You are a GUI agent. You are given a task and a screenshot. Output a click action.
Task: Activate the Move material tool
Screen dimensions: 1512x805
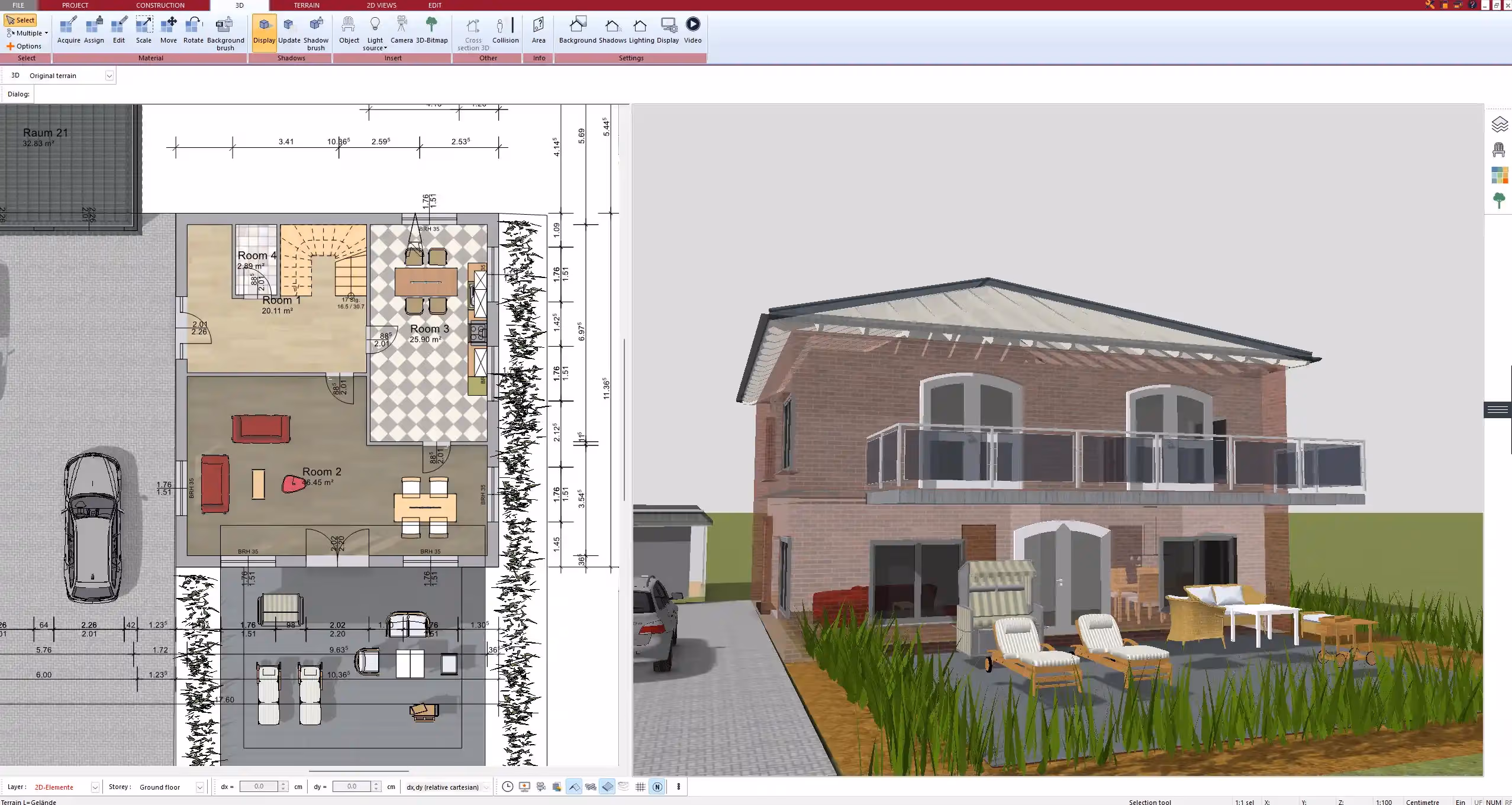pyautogui.click(x=169, y=30)
